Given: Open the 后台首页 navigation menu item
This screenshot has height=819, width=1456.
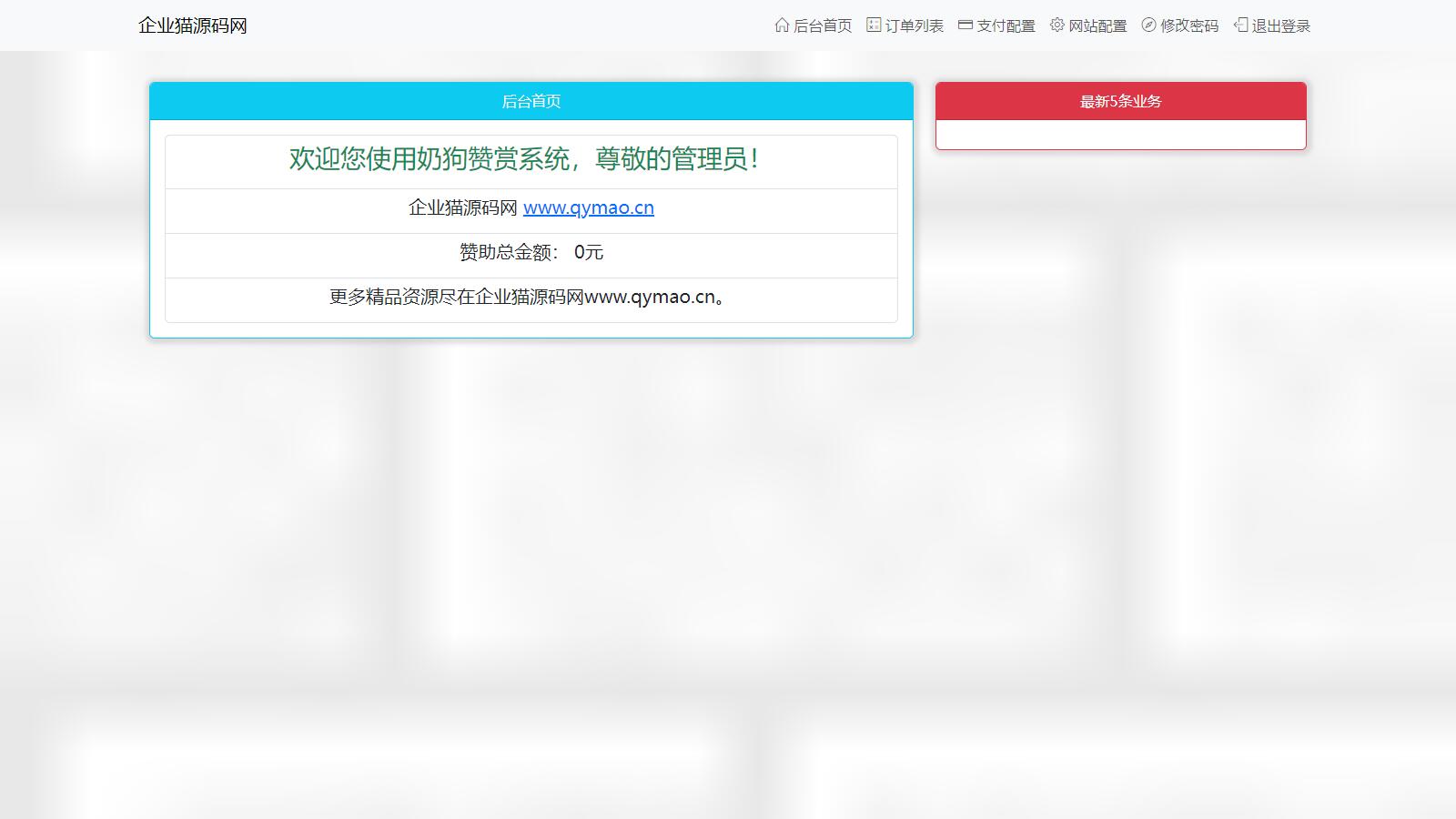Looking at the screenshot, I should coord(823,25).
